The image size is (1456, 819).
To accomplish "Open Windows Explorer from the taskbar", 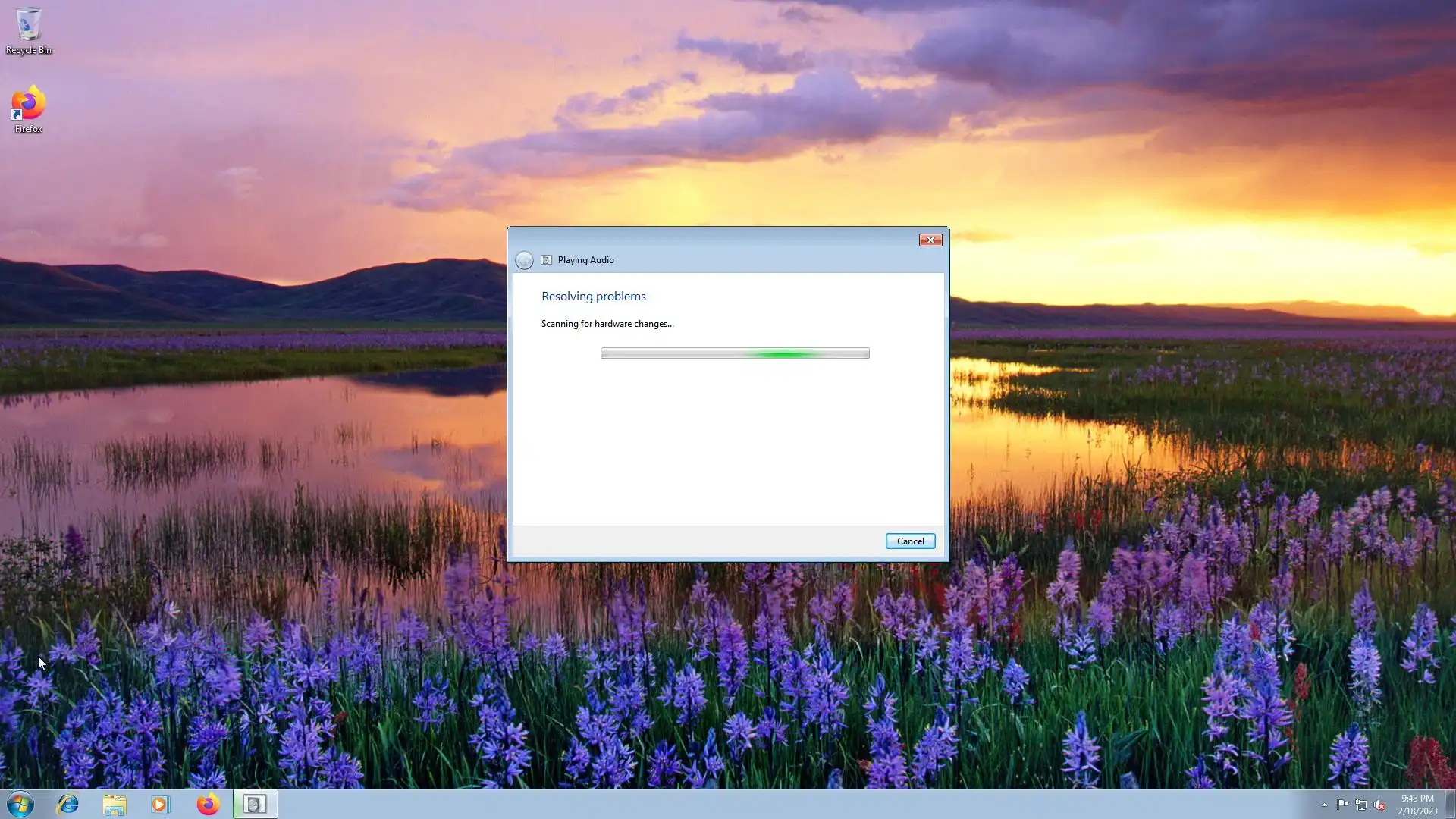I will click(115, 804).
